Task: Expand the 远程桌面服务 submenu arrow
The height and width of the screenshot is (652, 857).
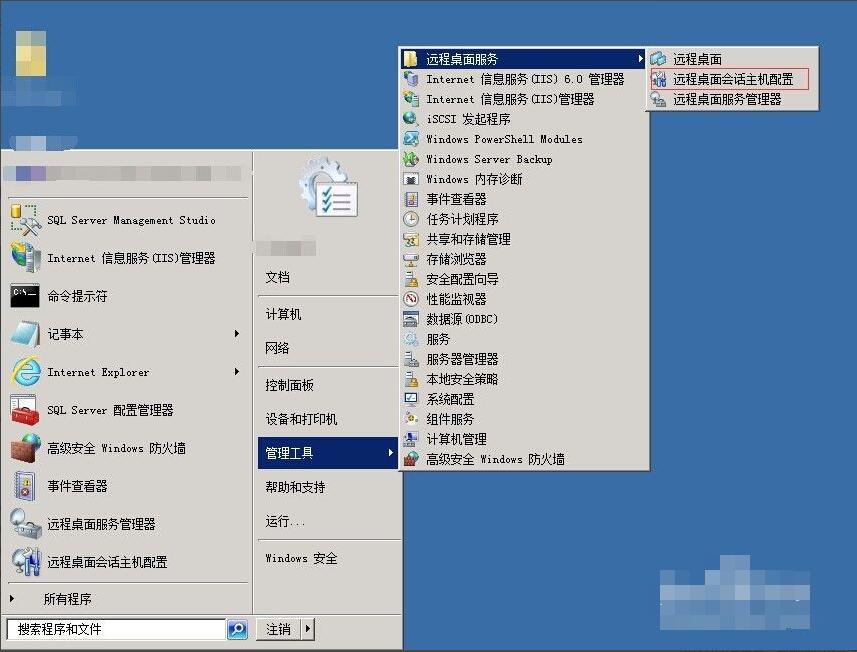Action: [641, 58]
